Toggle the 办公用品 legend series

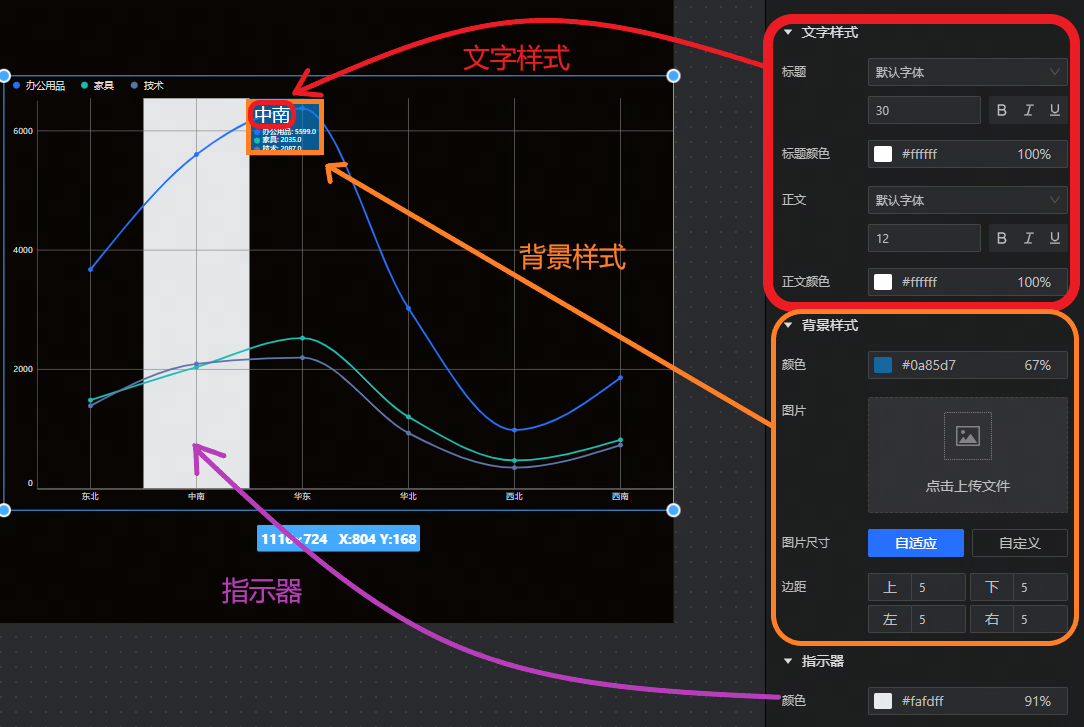pyautogui.click(x=39, y=86)
